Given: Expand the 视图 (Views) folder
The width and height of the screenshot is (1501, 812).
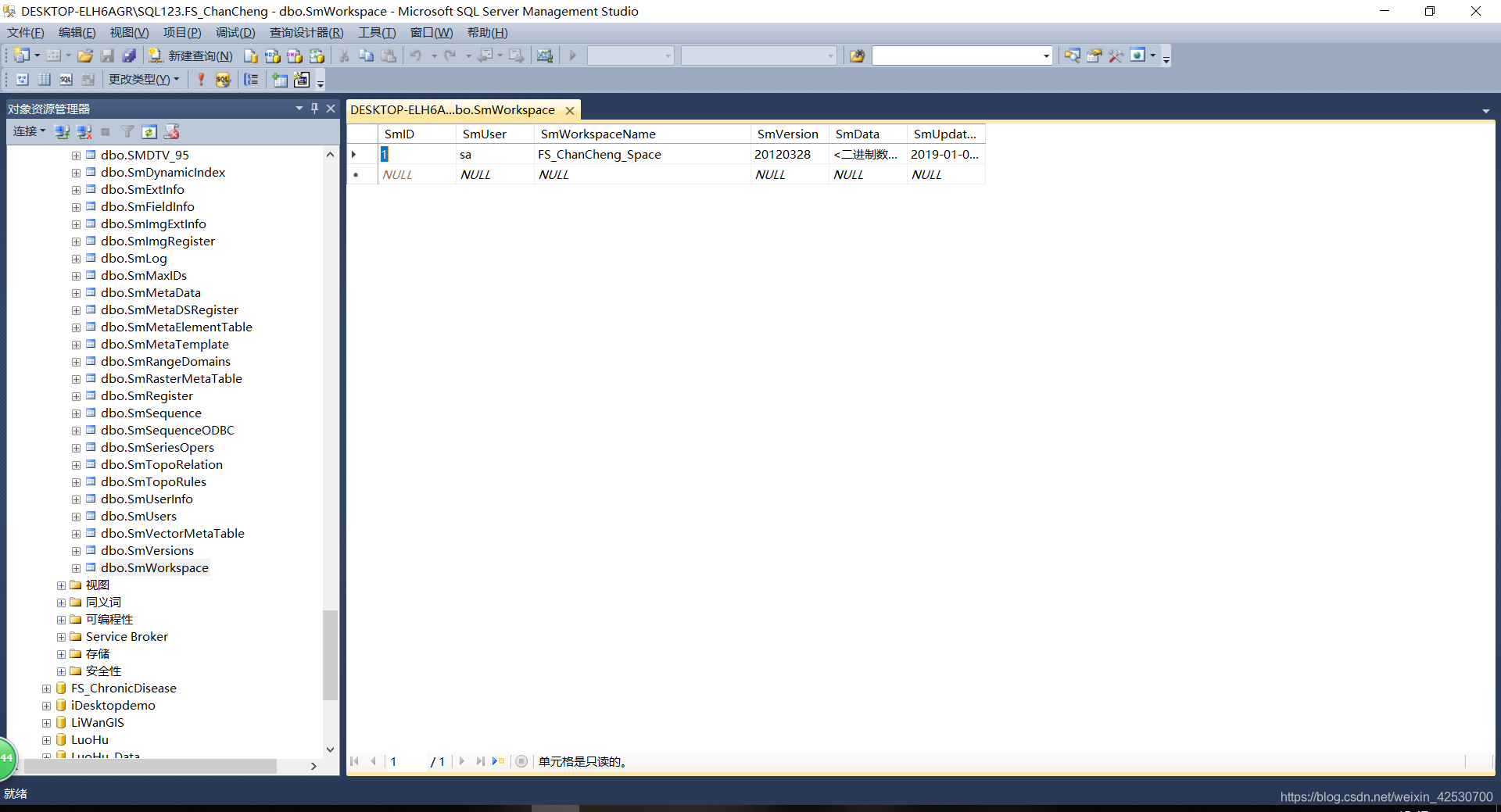Looking at the screenshot, I should pyautogui.click(x=61, y=585).
